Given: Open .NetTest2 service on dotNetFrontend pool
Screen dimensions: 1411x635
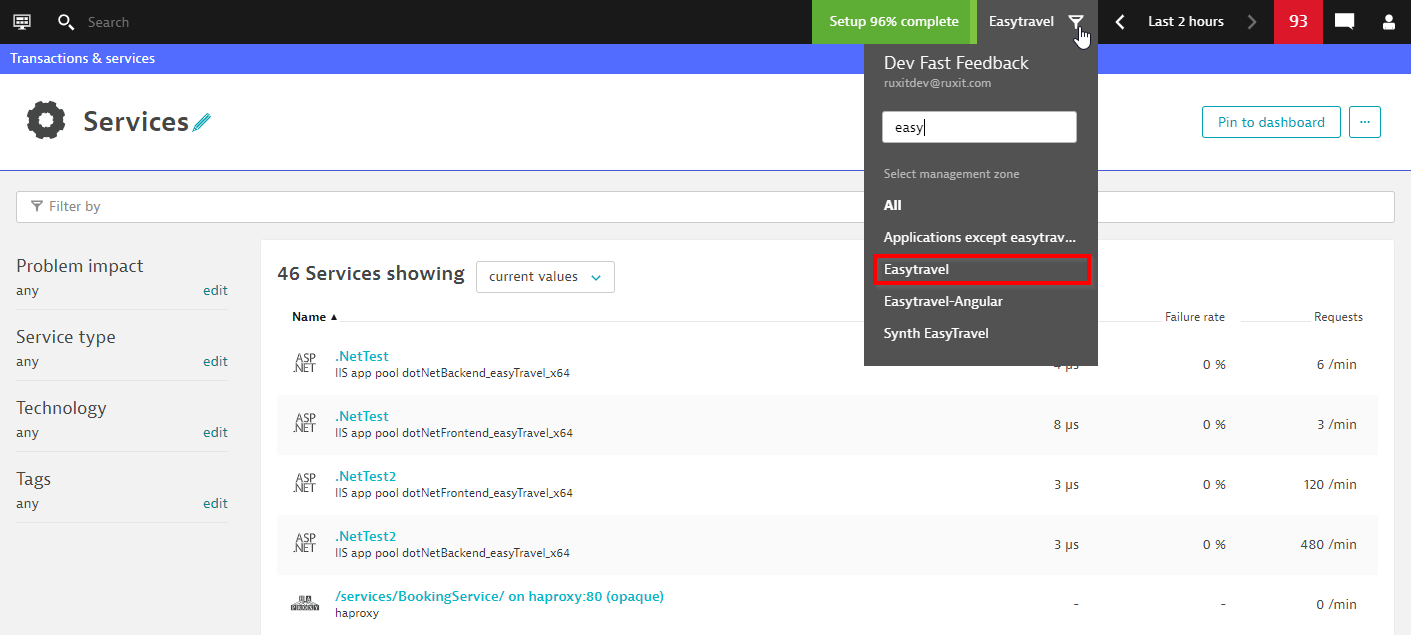Looking at the screenshot, I should (x=366, y=476).
